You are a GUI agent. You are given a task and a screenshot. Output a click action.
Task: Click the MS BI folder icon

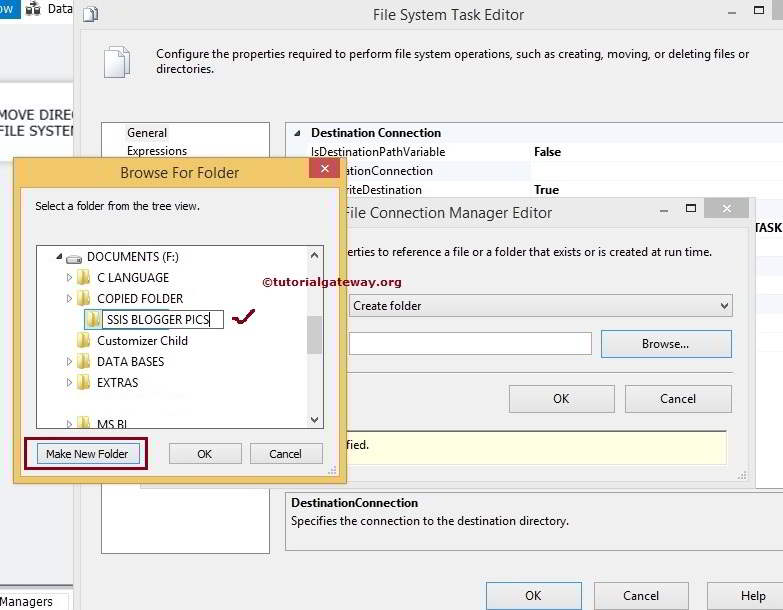tap(84, 423)
